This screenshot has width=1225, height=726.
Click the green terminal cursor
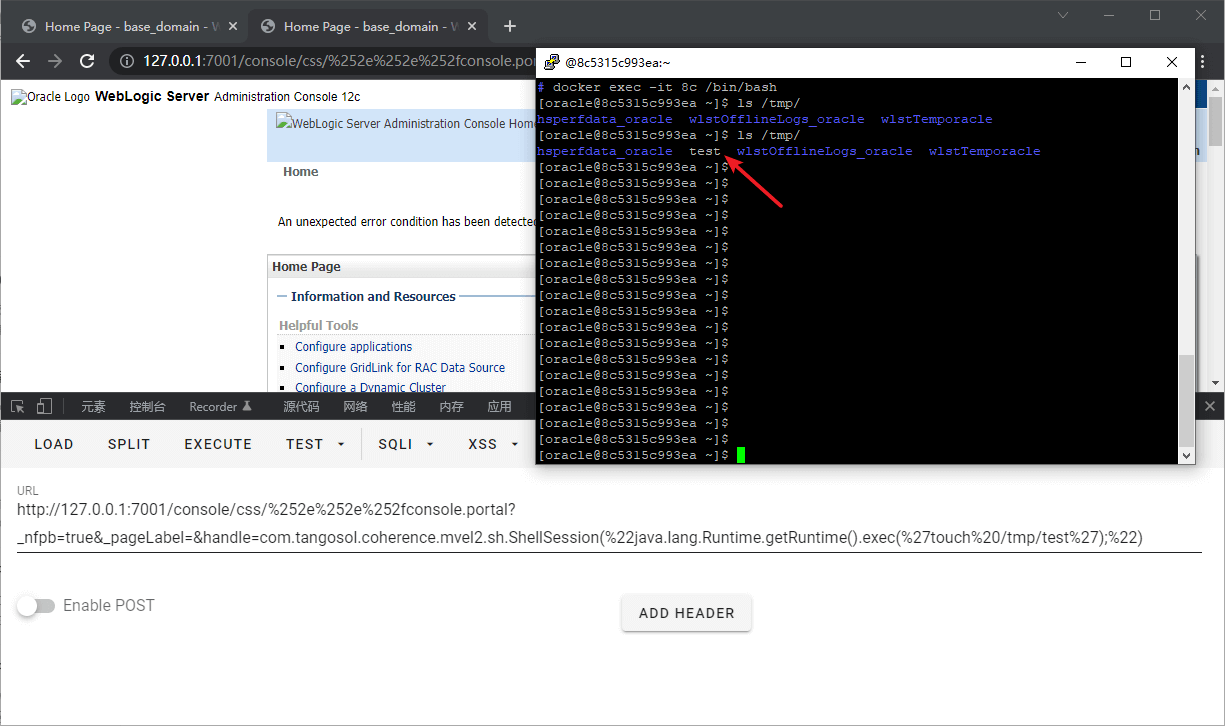point(741,455)
